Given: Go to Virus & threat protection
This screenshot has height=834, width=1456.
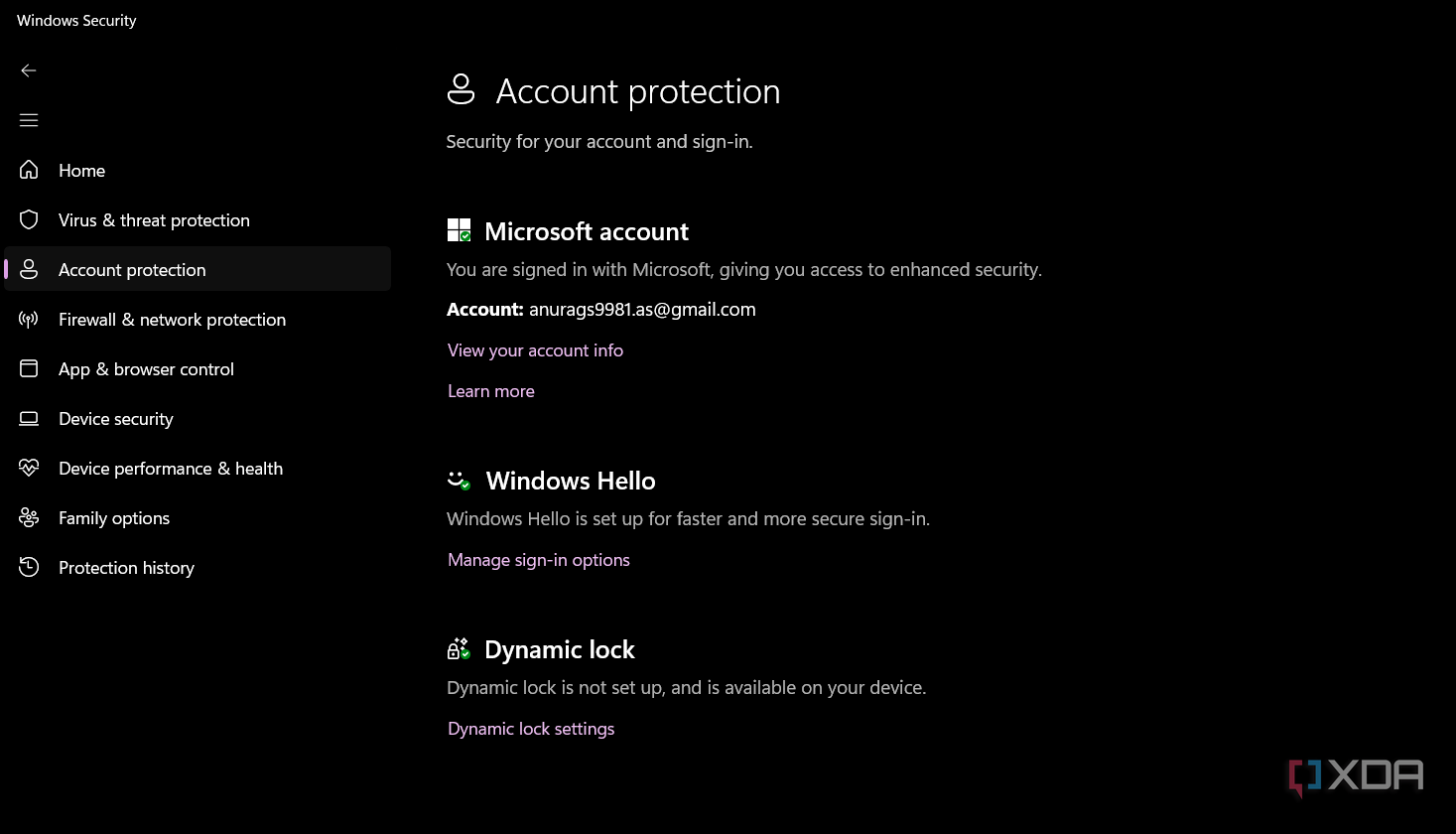Looking at the screenshot, I should pyautogui.click(x=198, y=219).
